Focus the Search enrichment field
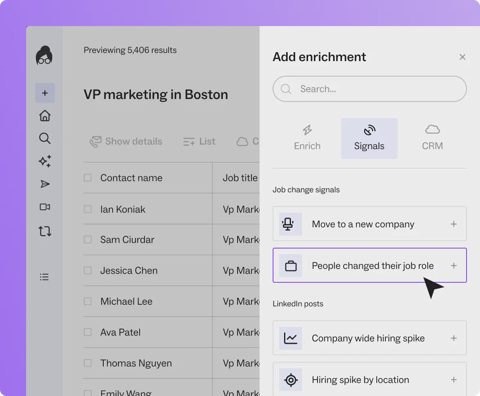This screenshot has width=480, height=396. point(369,89)
